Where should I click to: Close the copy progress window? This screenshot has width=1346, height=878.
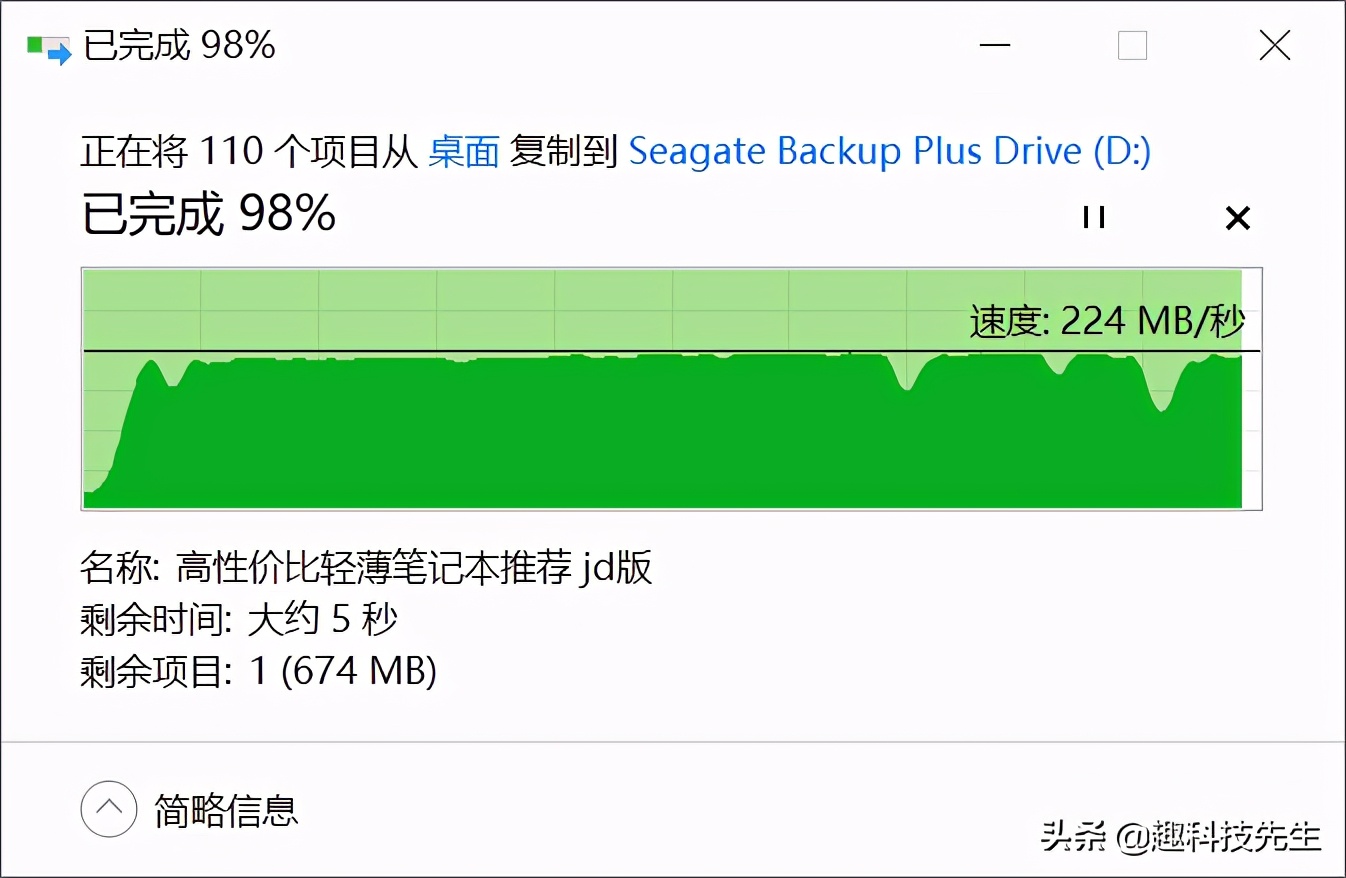[x=1274, y=46]
